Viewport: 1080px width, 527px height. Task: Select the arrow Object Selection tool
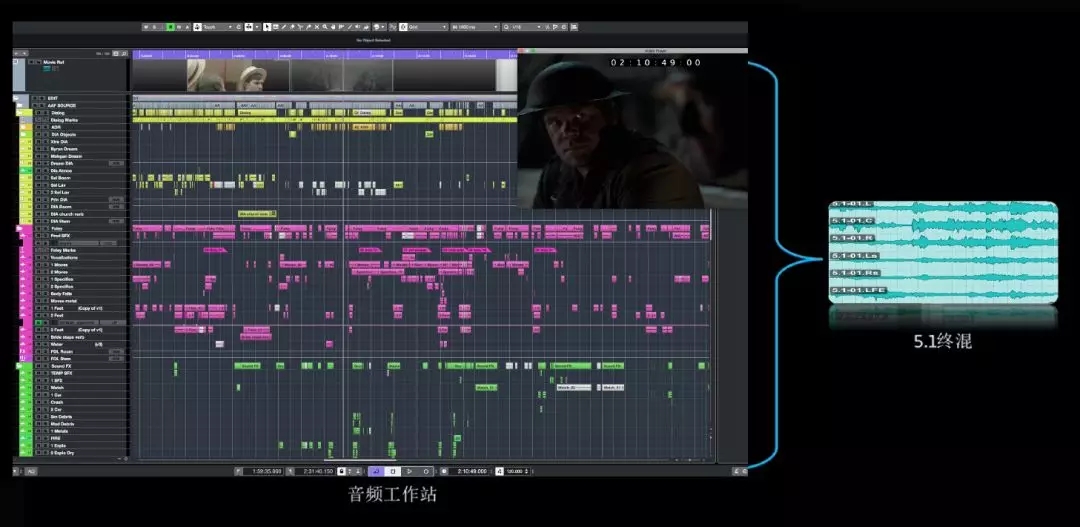click(x=267, y=27)
